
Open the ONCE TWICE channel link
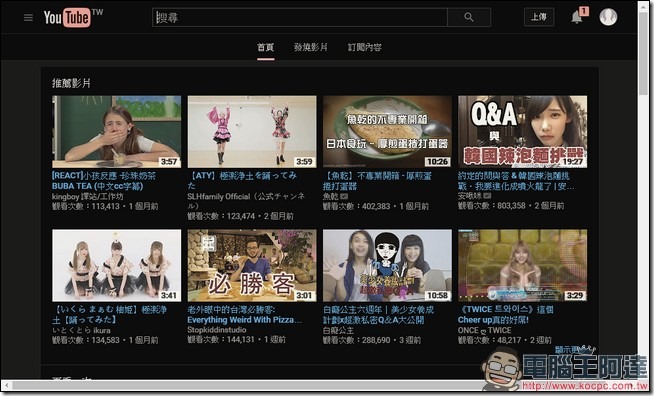484,330
